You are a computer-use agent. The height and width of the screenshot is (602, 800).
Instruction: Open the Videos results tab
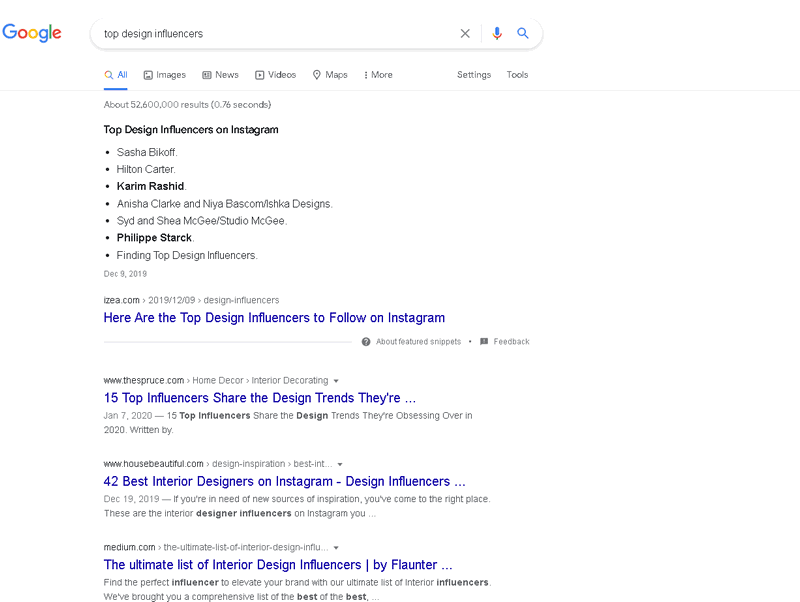coord(275,75)
